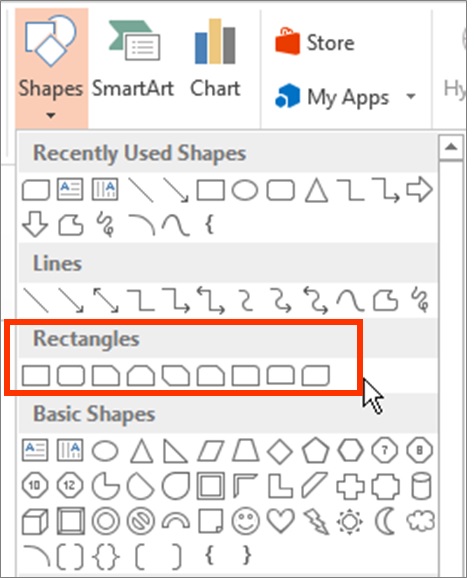
Task: Expand the My Apps dropdown arrow
Action: pyautogui.click(x=411, y=97)
